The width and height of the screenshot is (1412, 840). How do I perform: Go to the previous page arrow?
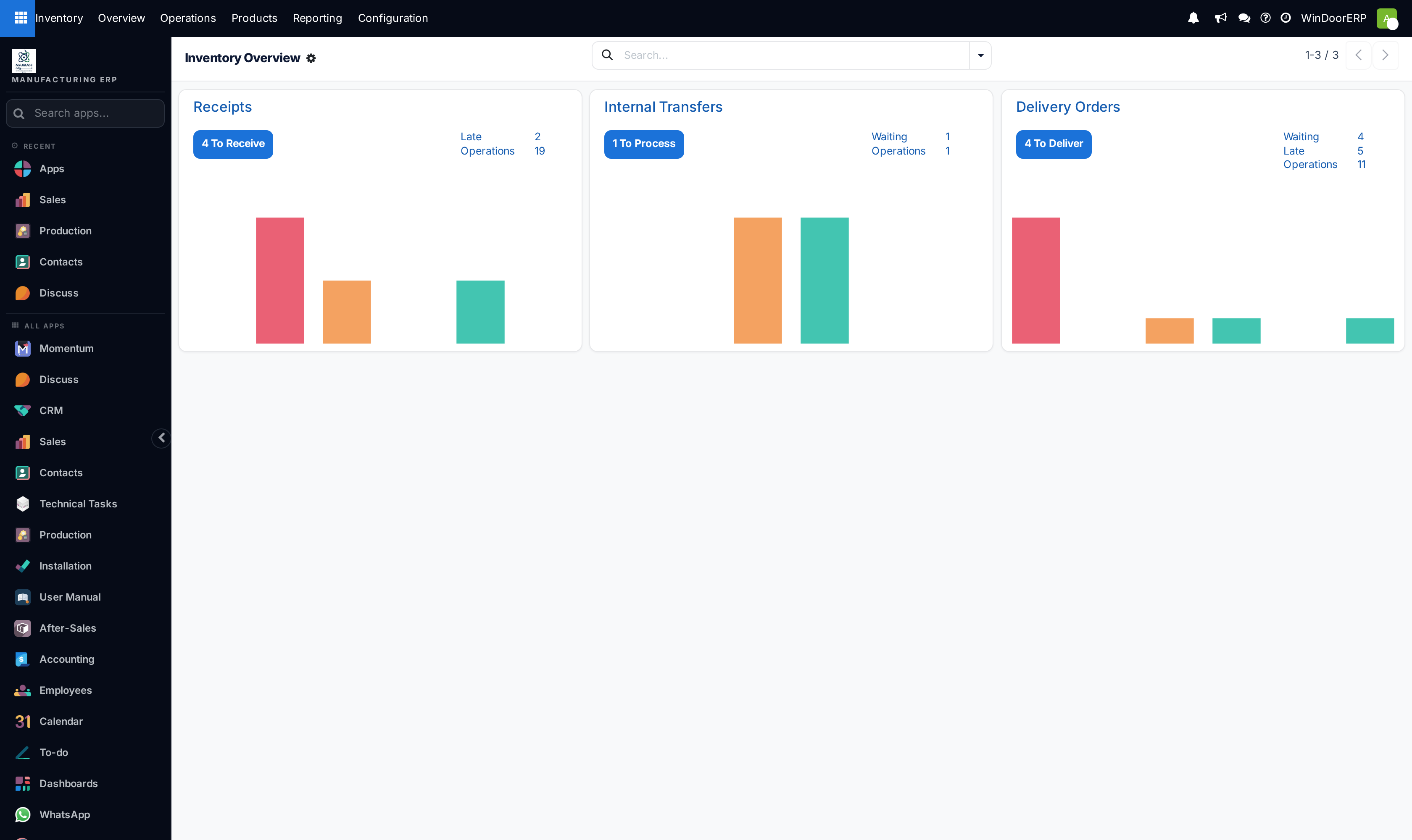pyautogui.click(x=1358, y=55)
